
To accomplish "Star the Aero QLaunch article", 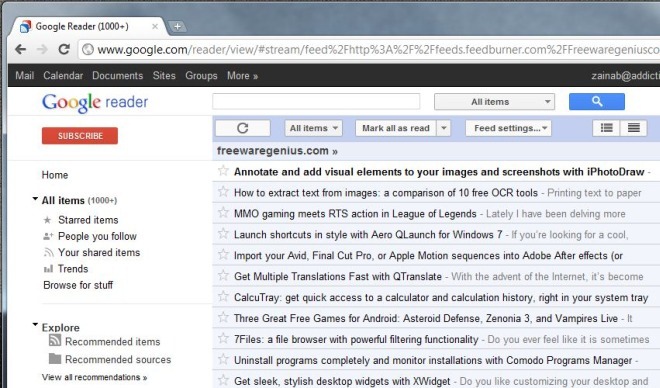I will pos(223,234).
